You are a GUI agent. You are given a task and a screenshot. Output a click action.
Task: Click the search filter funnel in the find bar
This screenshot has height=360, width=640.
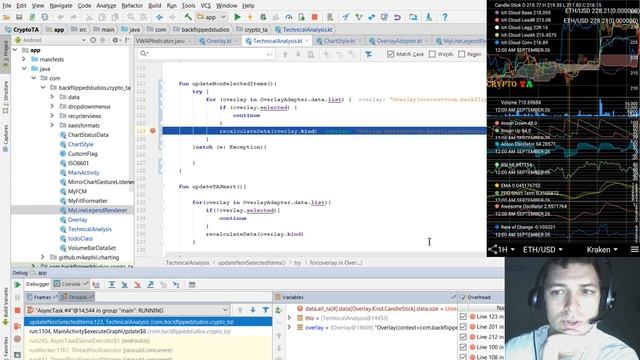tap(368, 54)
